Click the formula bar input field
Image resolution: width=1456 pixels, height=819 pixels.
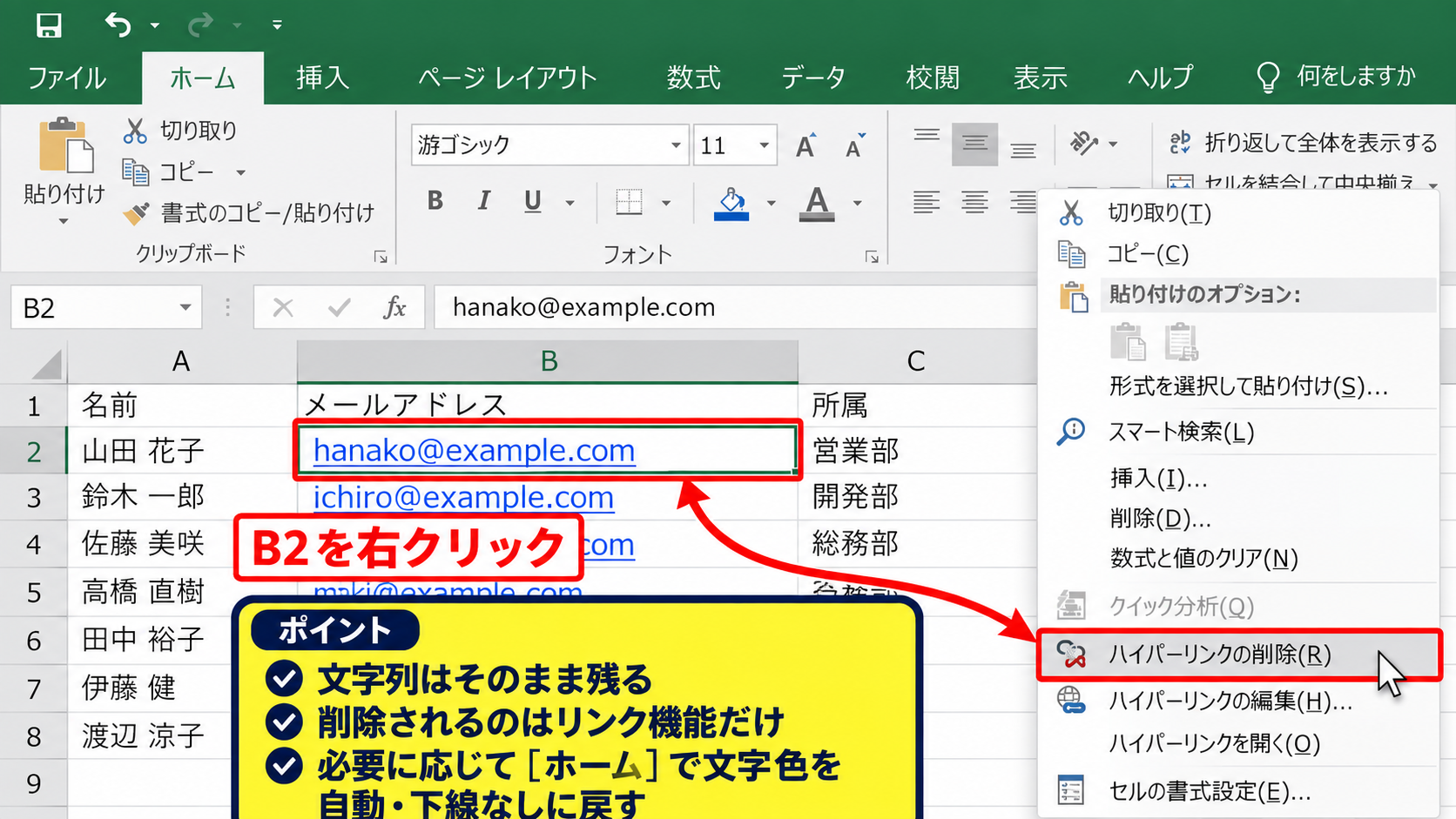[x=735, y=307]
